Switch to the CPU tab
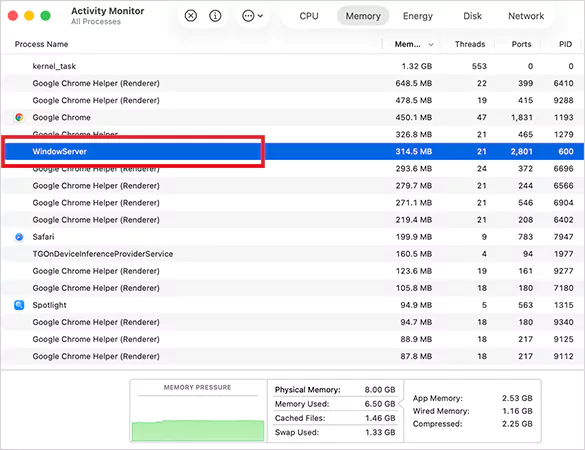The image size is (585, 450). [x=309, y=16]
